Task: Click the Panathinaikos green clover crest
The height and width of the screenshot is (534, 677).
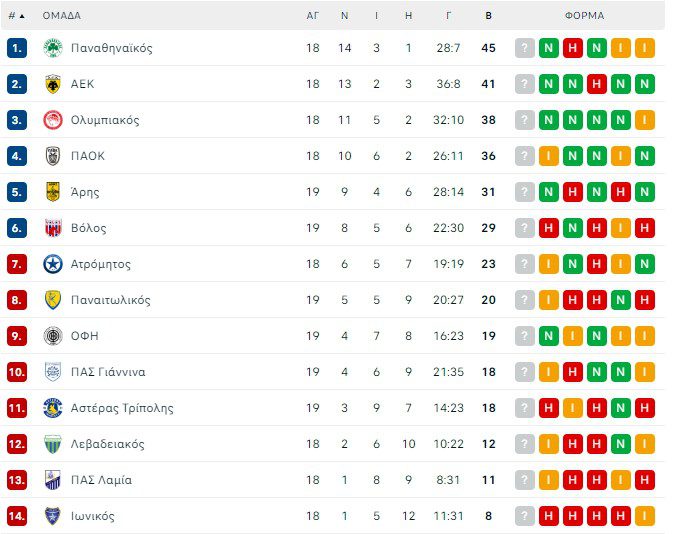Action: (52, 48)
